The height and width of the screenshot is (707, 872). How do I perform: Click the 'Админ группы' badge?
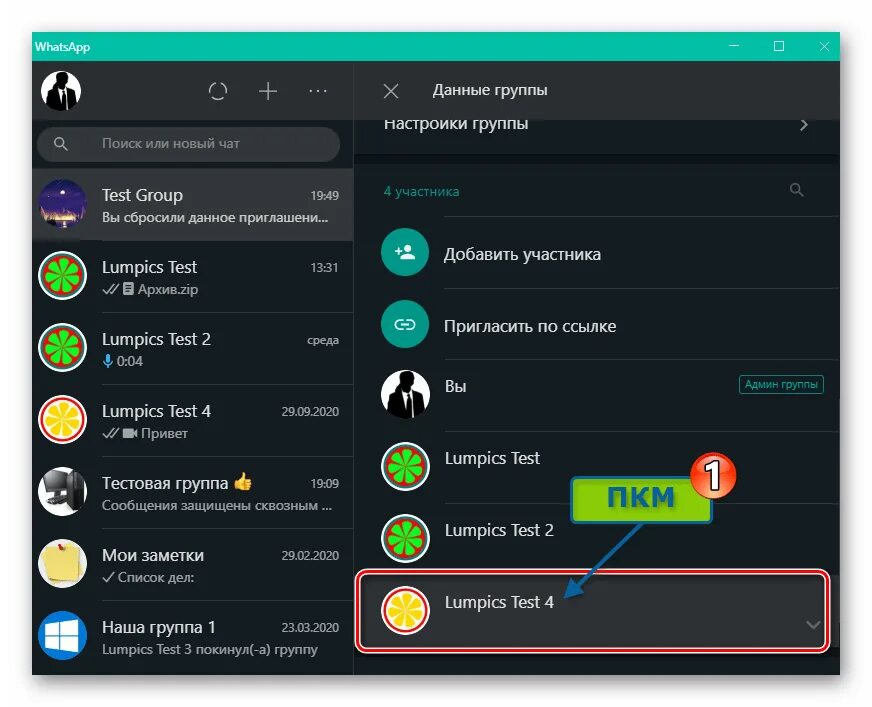781,384
